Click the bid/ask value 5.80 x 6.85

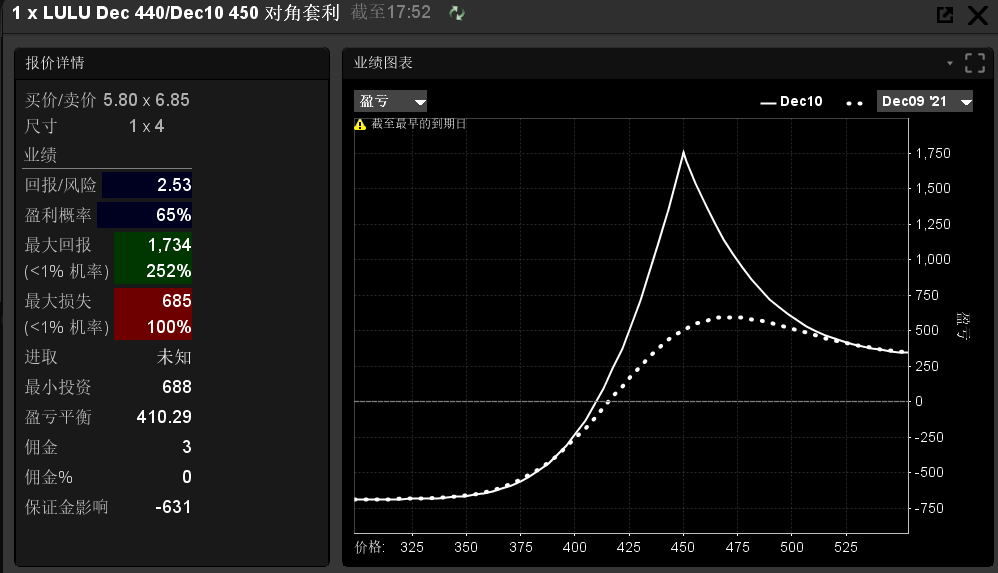pyautogui.click(x=146, y=100)
